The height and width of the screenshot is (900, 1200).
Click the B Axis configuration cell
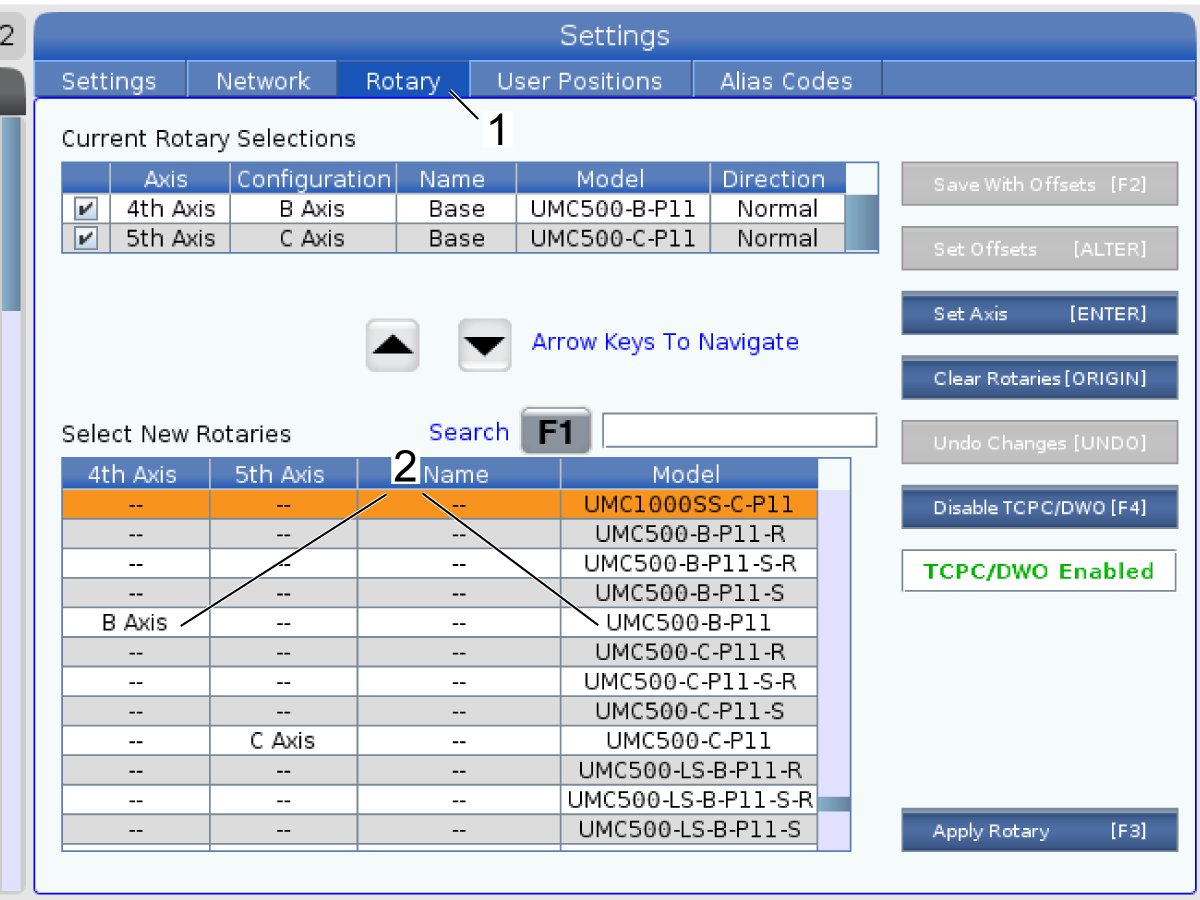(x=314, y=209)
